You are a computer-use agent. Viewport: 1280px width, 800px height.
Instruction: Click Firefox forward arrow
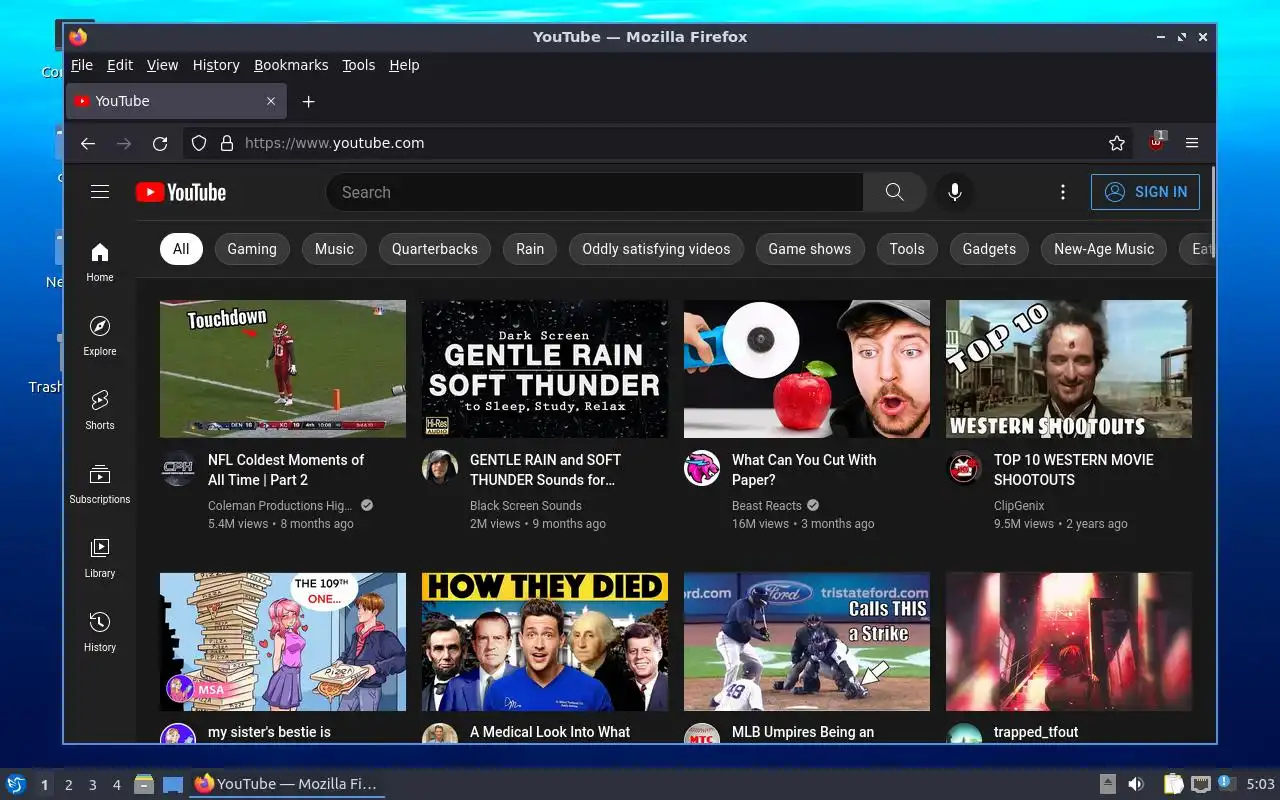tap(124, 143)
